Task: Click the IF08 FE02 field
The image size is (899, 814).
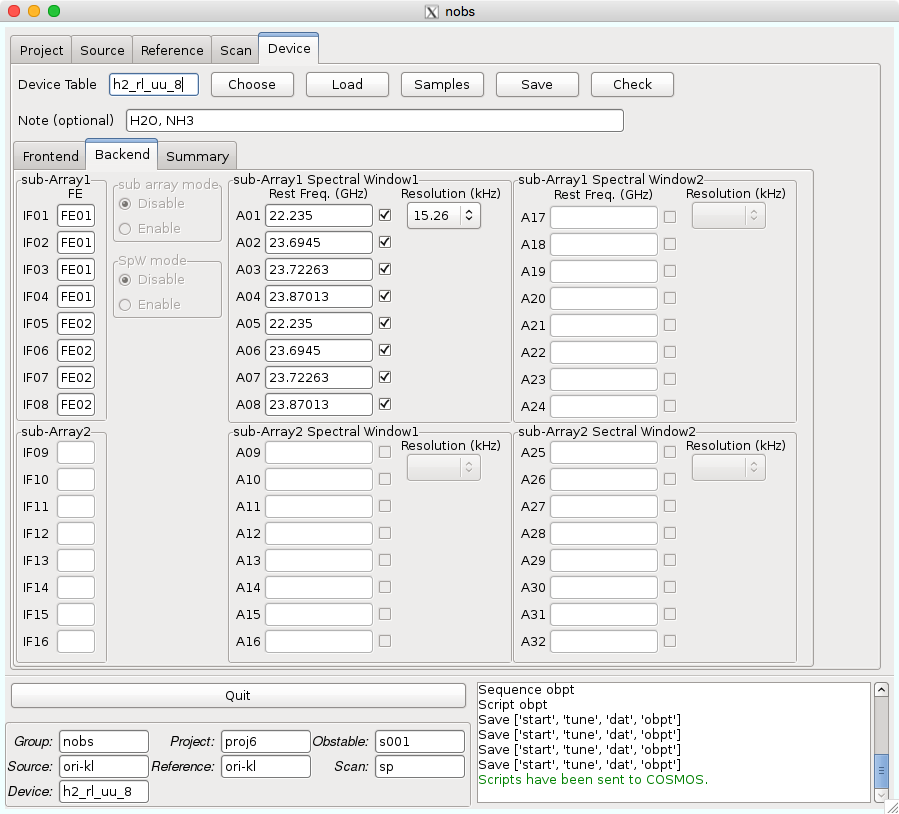Action: click(76, 404)
